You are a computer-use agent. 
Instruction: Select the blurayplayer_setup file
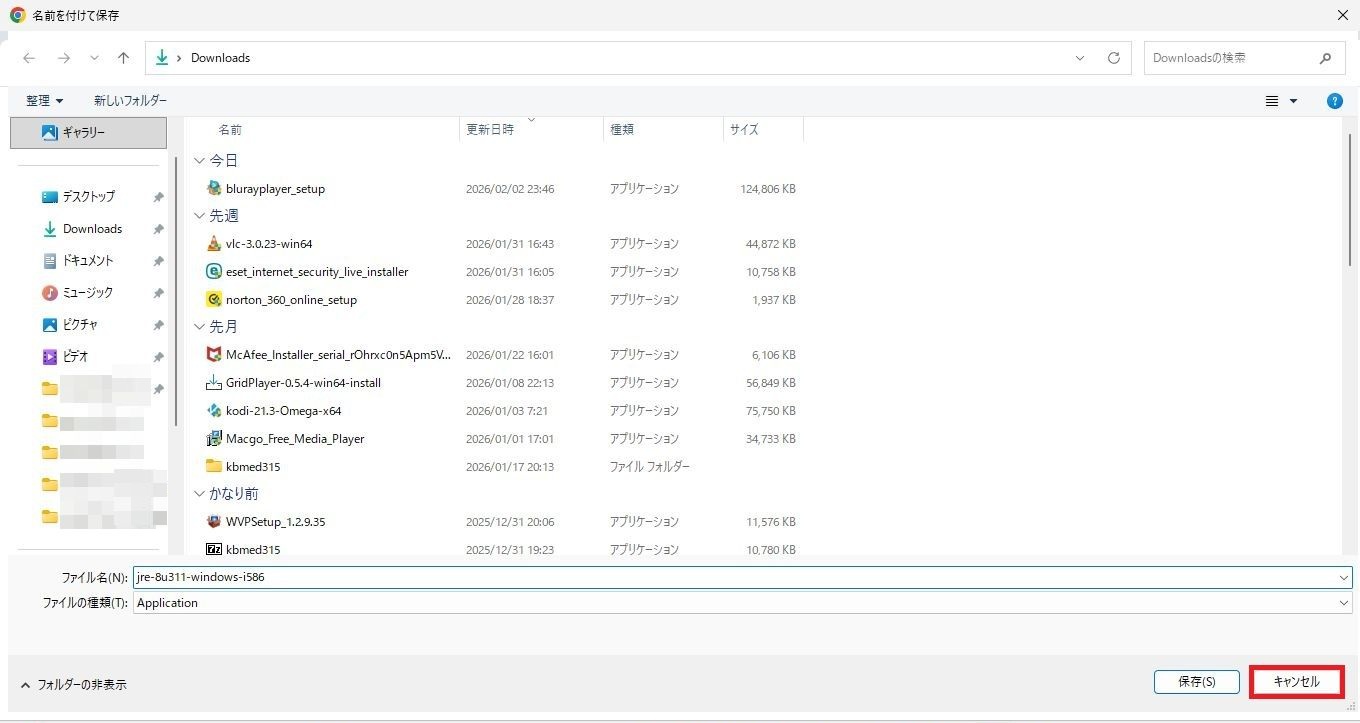[275, 189]
